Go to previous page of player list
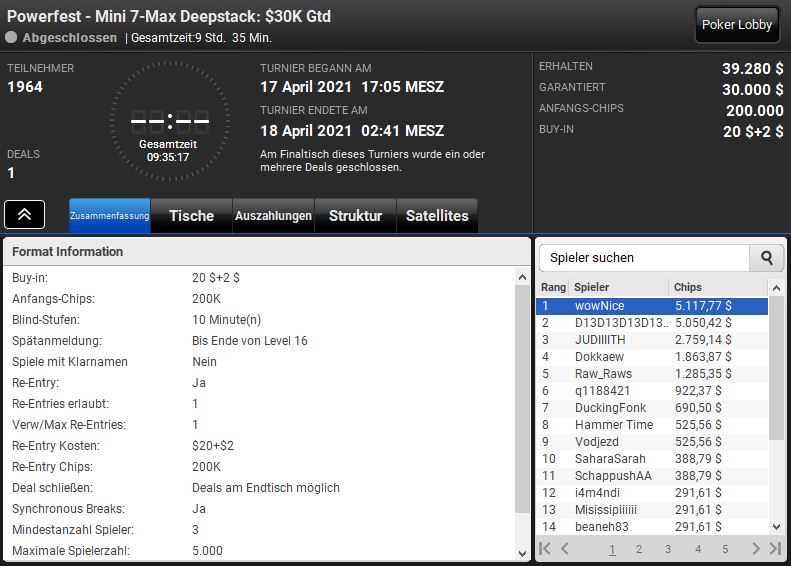Viewport: 791px width, 566px height. point(565,548)
